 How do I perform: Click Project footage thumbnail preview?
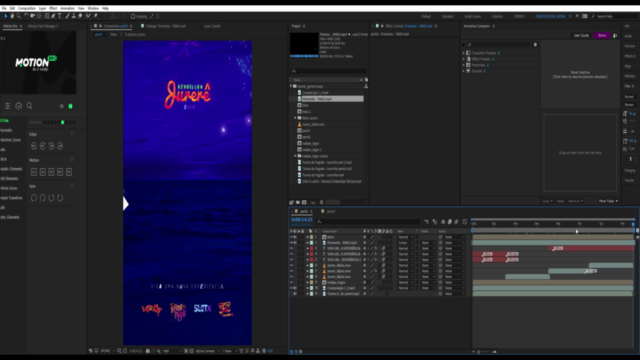(x=304, y=44)
